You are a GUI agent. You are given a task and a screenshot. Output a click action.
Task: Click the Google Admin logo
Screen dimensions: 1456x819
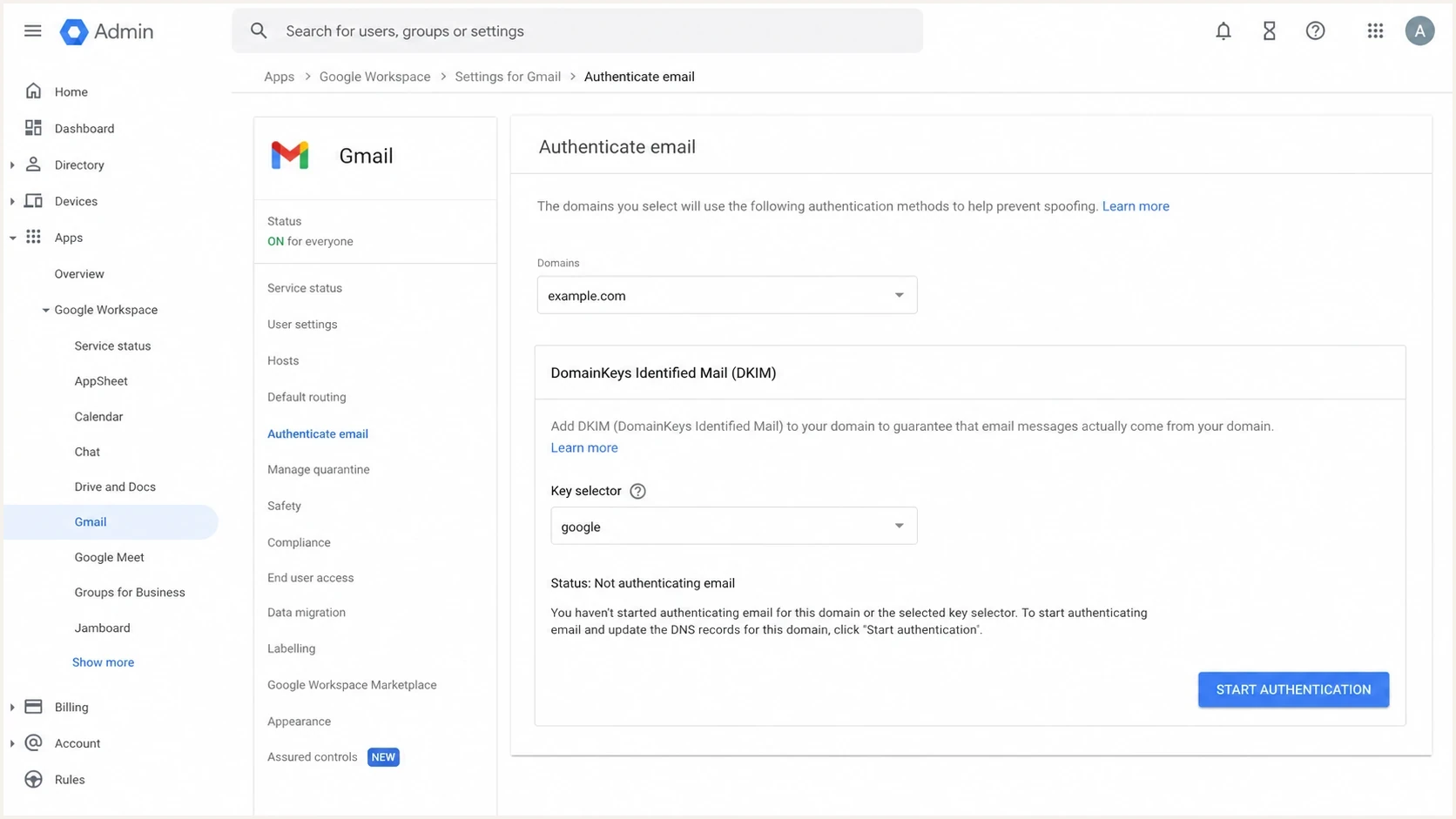point(106,31)
